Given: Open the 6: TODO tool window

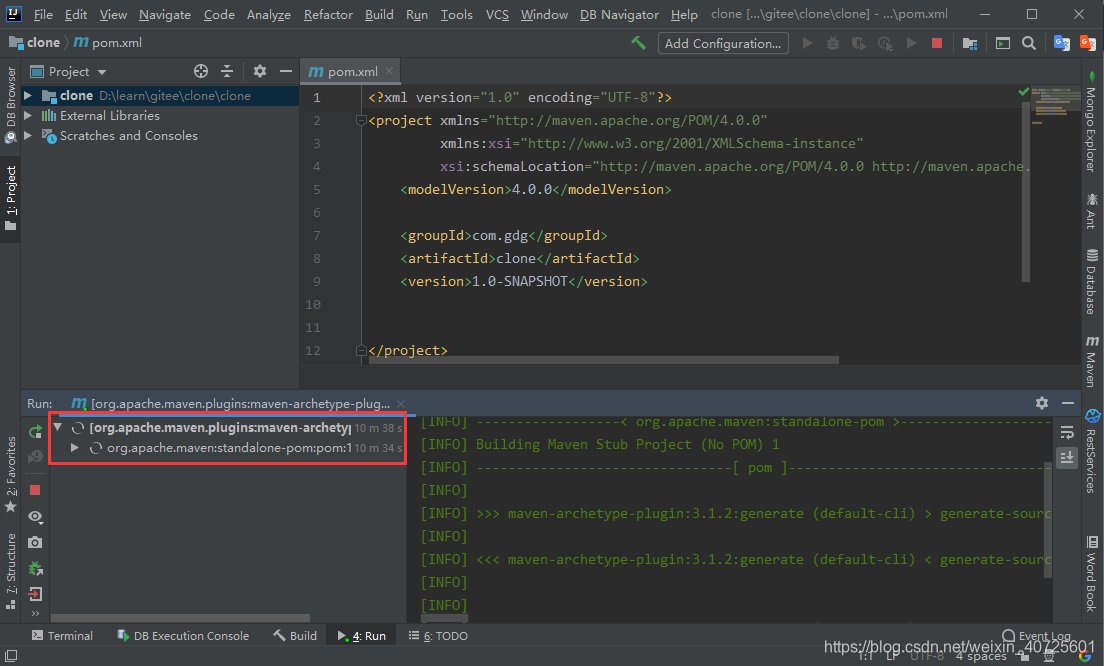Looking at the screenshot, I should point(438,636).
